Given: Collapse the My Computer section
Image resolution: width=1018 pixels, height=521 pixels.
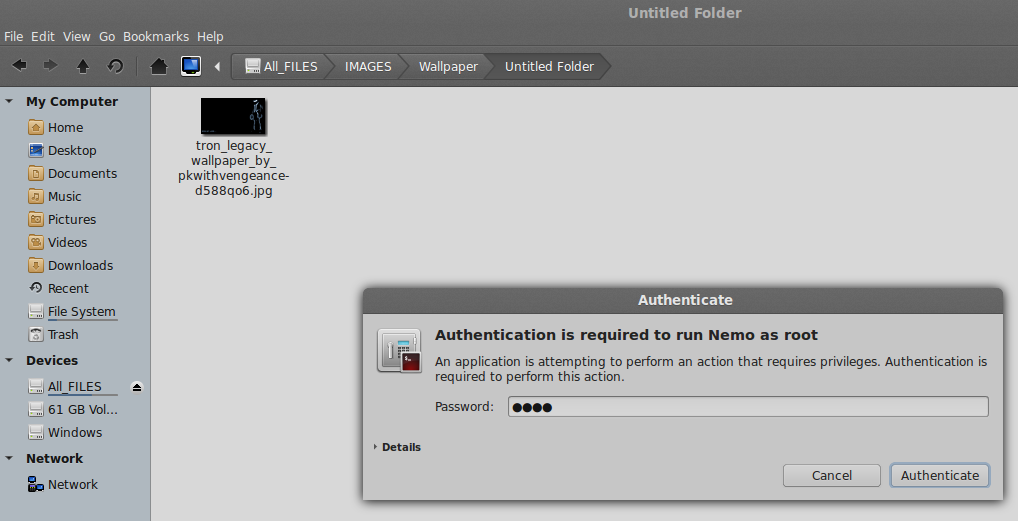Looking at the screenshot, I should click(9, 102).
